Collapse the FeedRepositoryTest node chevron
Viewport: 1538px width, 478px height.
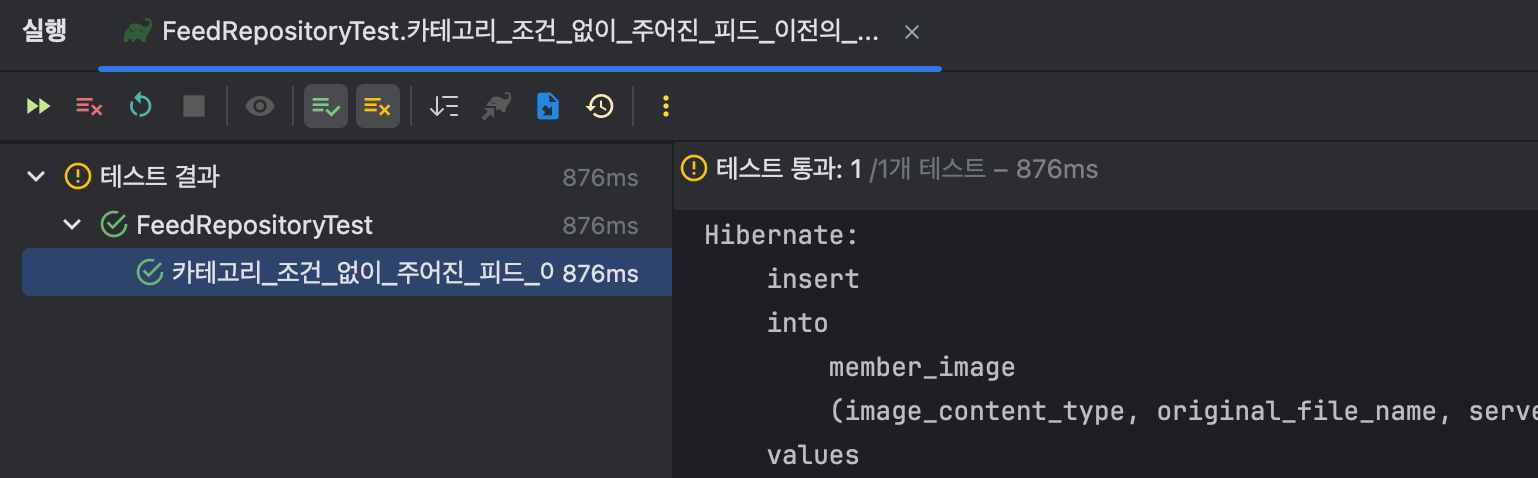pyautogui.click(x=72, y=225)
